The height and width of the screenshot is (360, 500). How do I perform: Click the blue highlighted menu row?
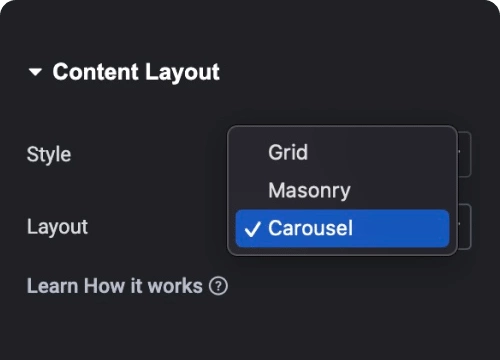(x=342, y=228)
